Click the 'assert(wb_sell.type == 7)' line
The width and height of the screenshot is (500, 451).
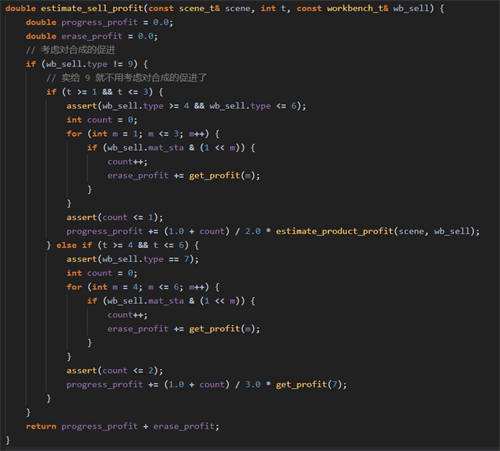pyautogui.click(x=132, y=259)
